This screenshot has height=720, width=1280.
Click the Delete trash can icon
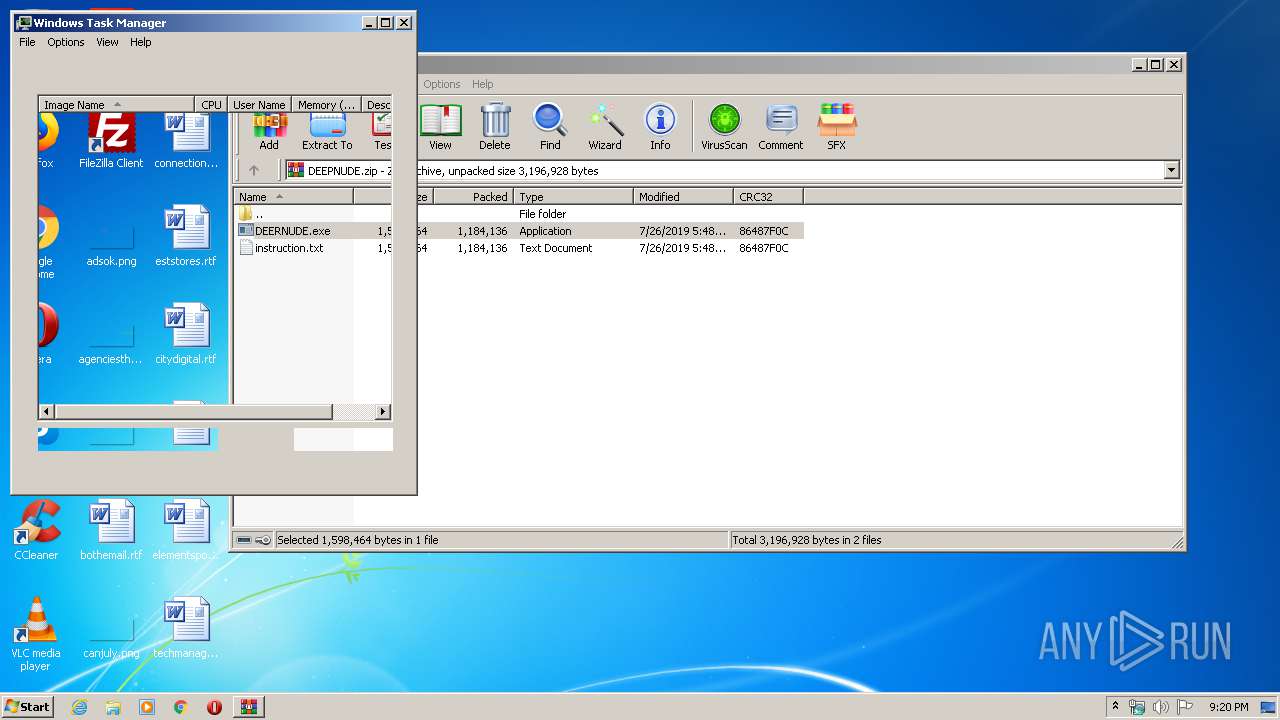494,127
